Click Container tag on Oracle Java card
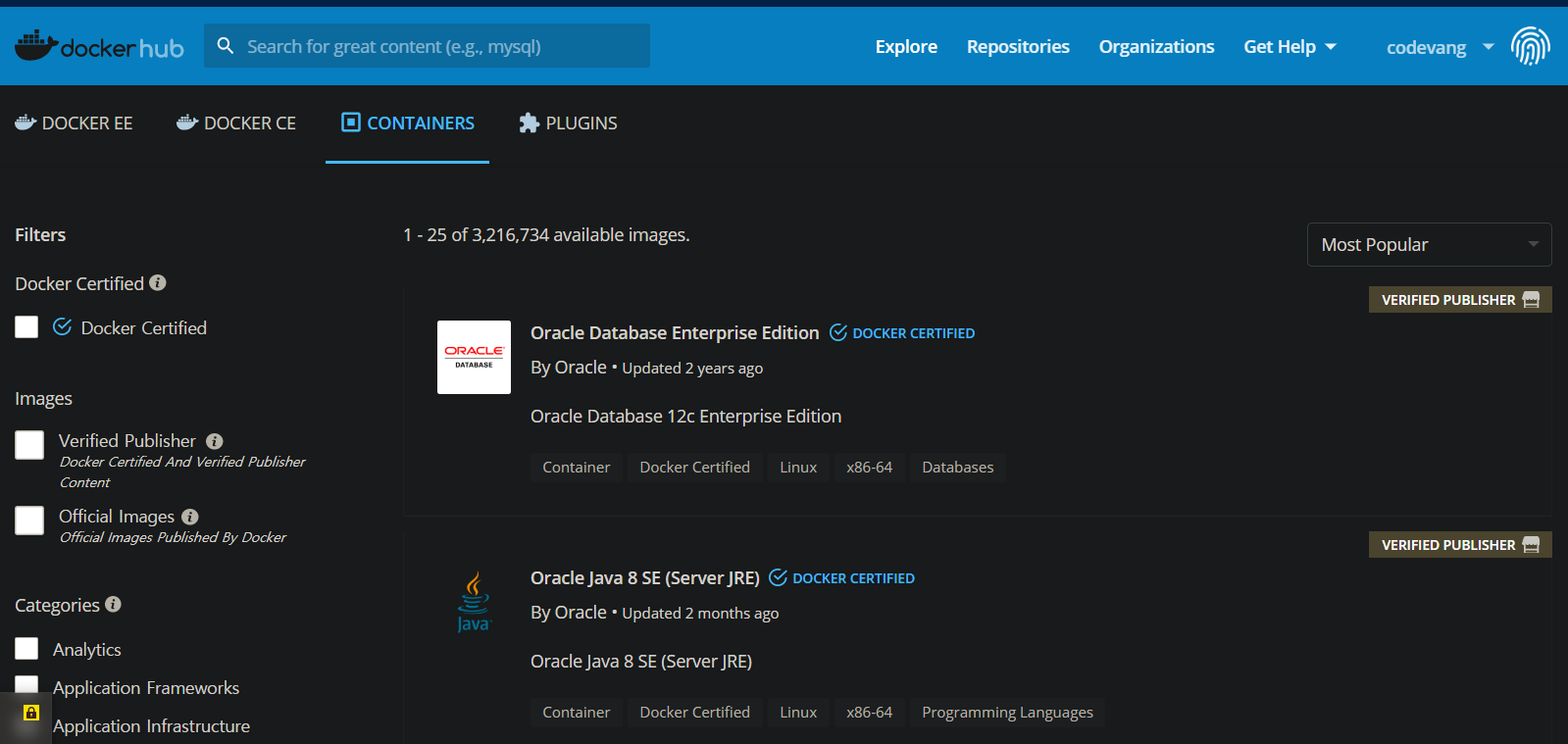The width and height of the screenshot is (1568, 744). point(577,712)
